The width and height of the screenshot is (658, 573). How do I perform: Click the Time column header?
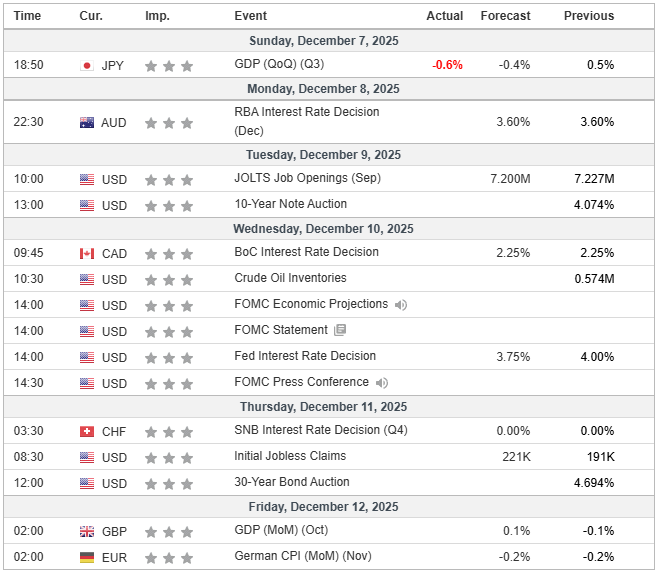click(27, 16)
